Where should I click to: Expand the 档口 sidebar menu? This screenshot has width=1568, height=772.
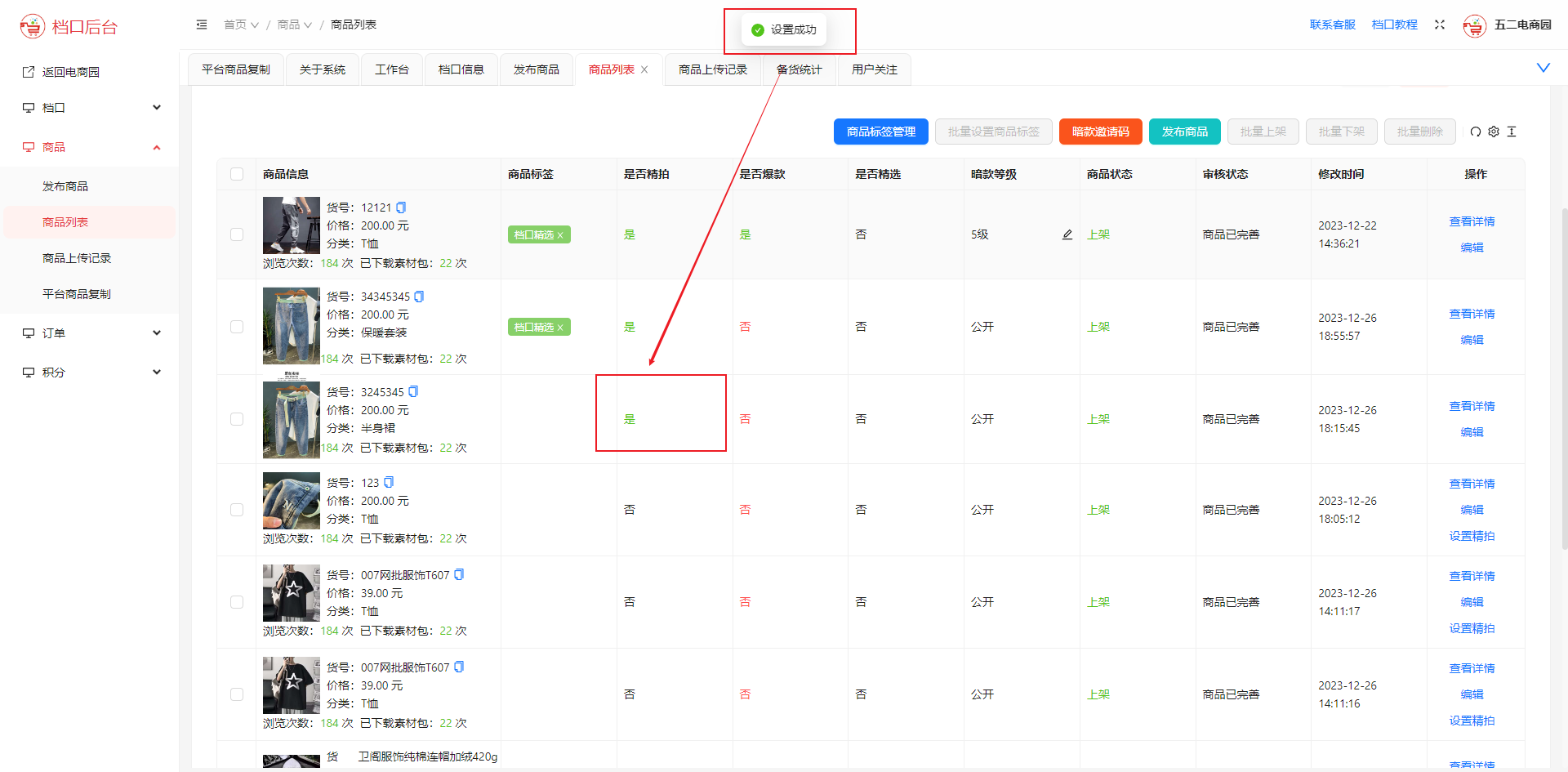89,108
